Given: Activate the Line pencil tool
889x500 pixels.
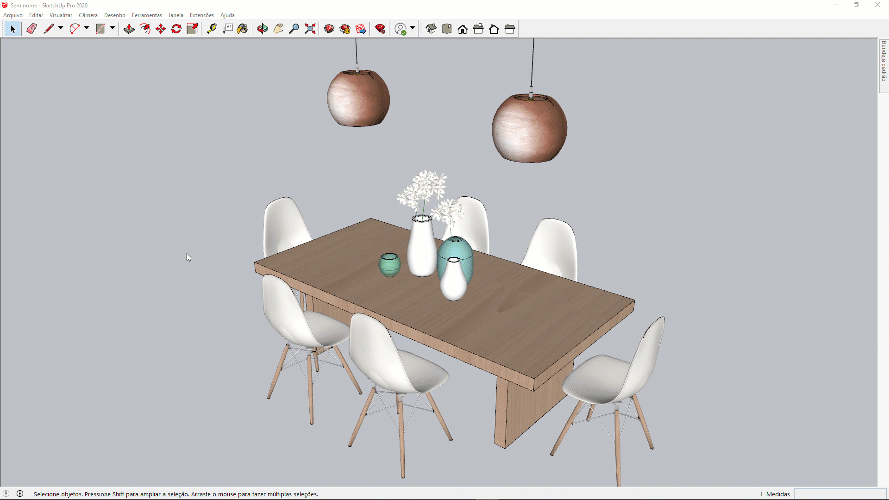Looking at the screenshot, I should click(49, 29).
